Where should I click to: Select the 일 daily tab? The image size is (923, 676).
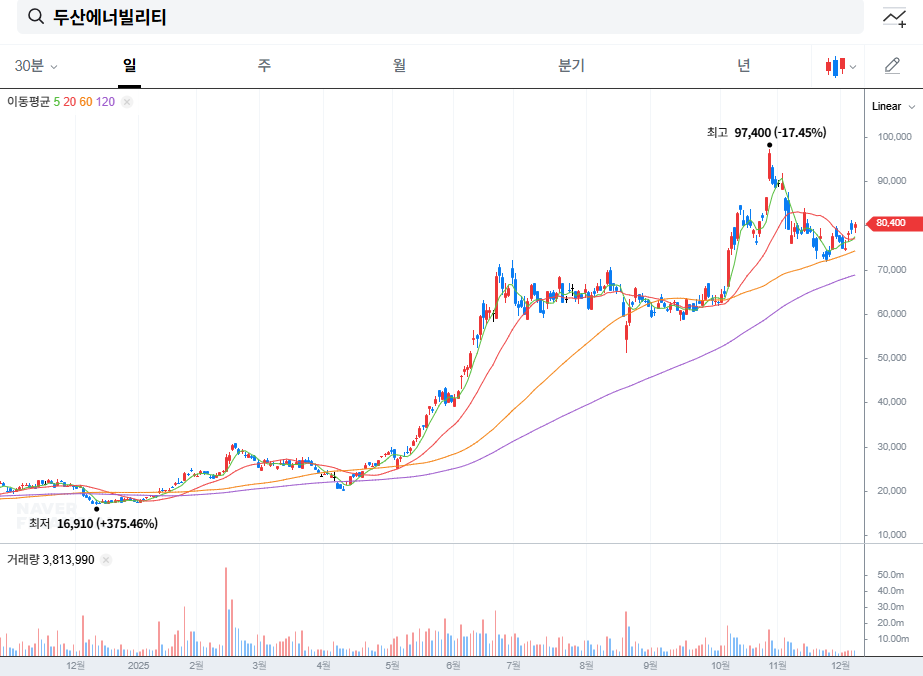click(130, 65)
